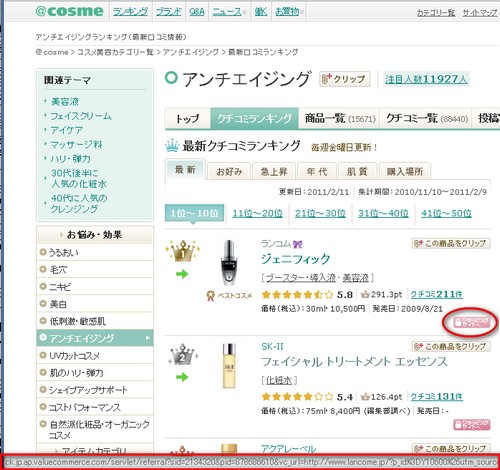
Task: Open the 注目人数11927人 link
Action: [x=426, y=79]
